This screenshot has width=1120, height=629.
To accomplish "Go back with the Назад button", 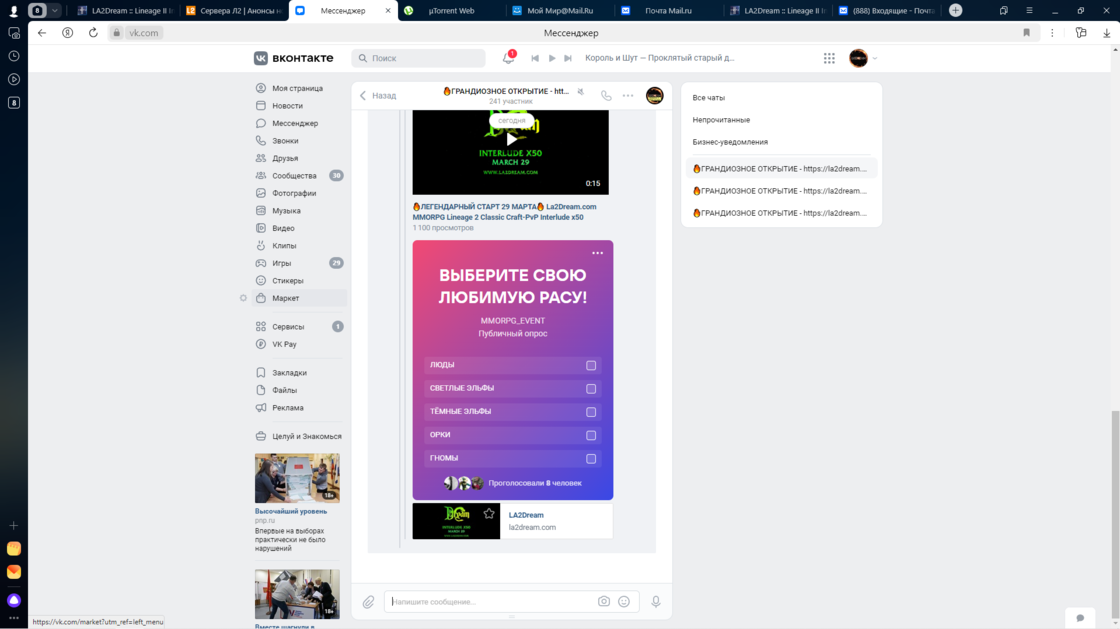I will pos(377,96).
